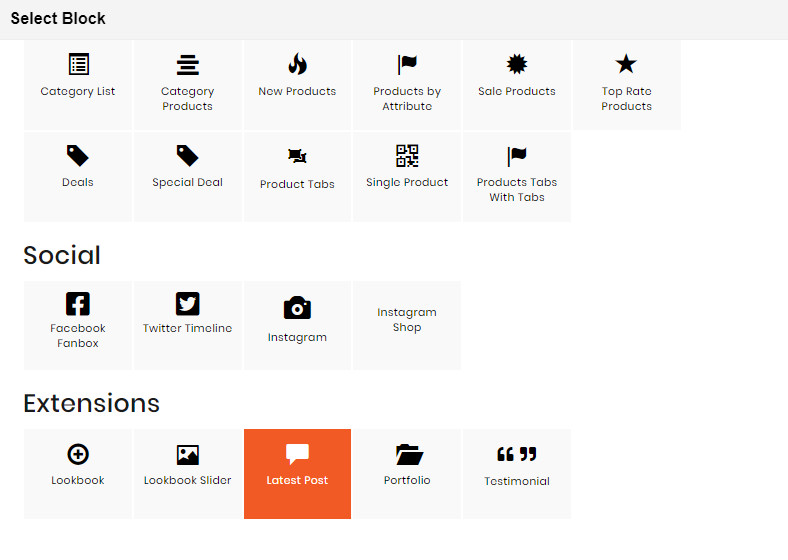Screen dimensions: 788x560
Task: Pick the New Products flame icon
Action: (297, 64)
